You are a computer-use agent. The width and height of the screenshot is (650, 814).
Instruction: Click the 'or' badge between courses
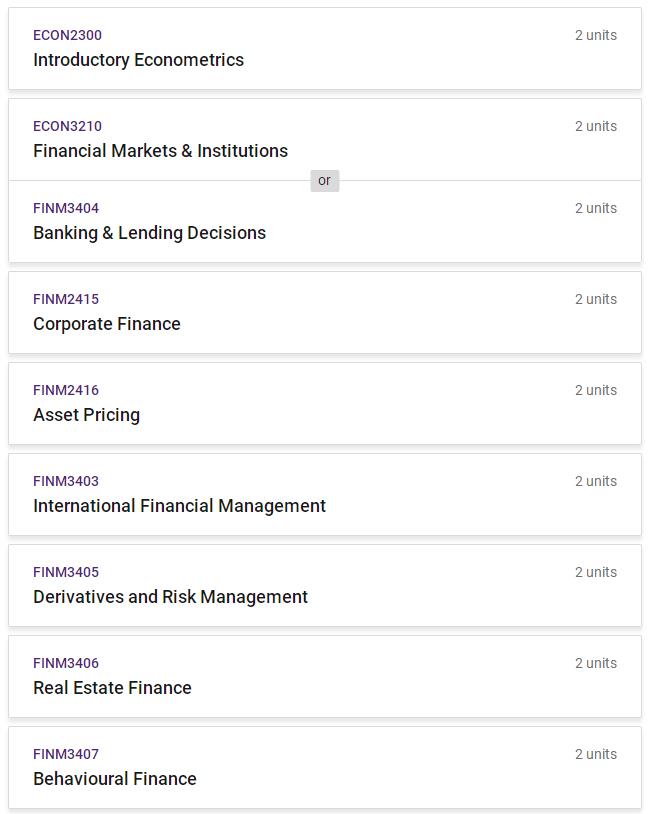click(x=324, y=181)
